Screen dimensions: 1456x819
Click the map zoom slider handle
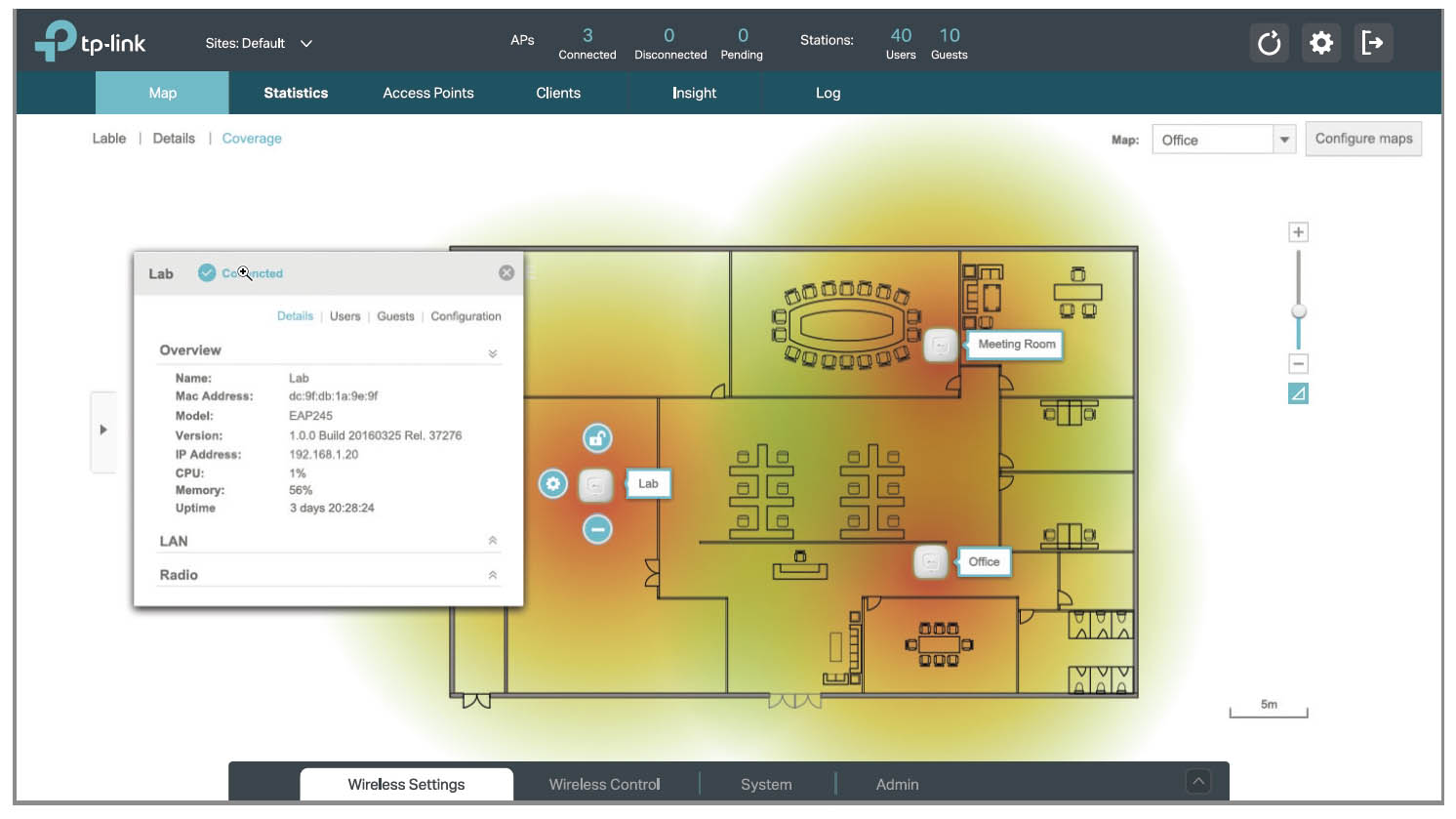(1298, 311)
